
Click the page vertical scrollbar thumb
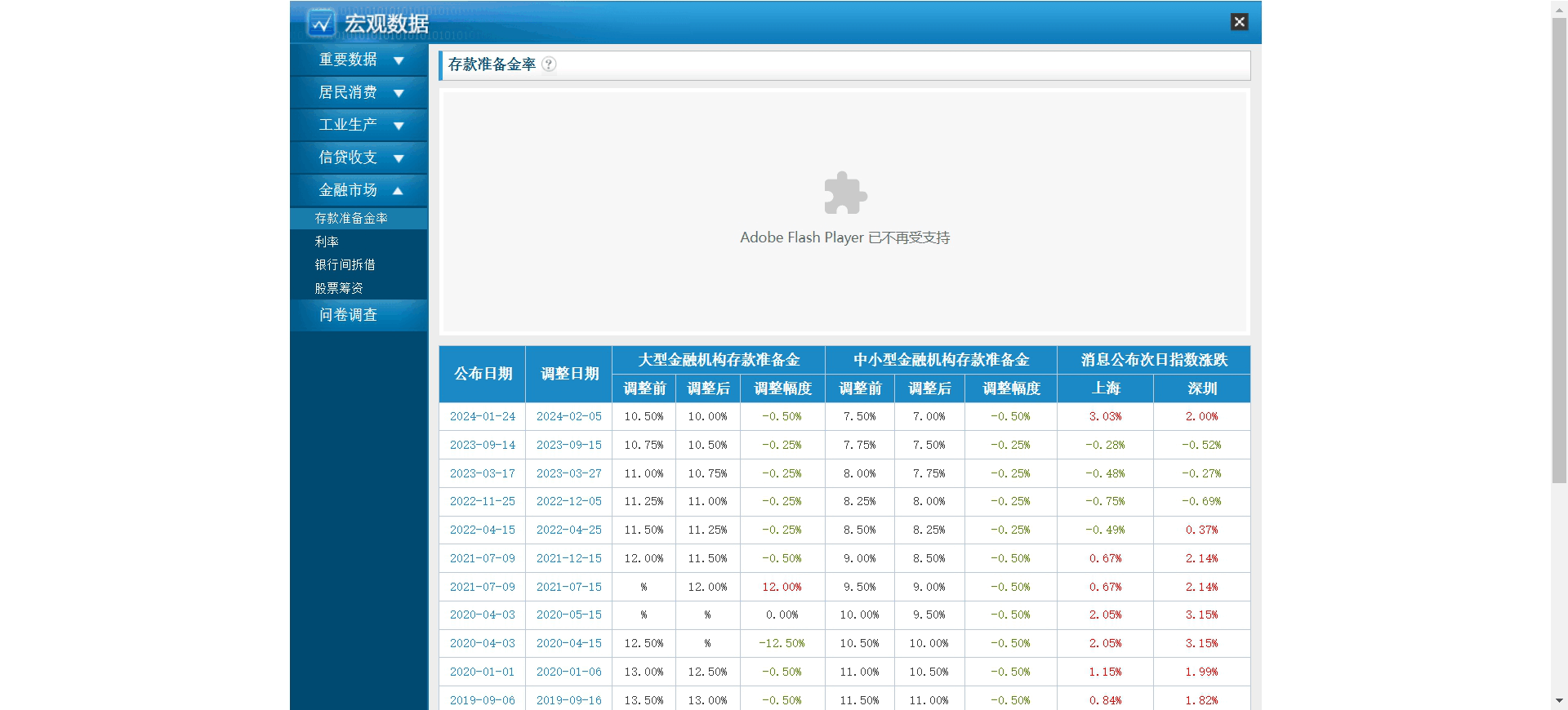tap(1560, 250)
